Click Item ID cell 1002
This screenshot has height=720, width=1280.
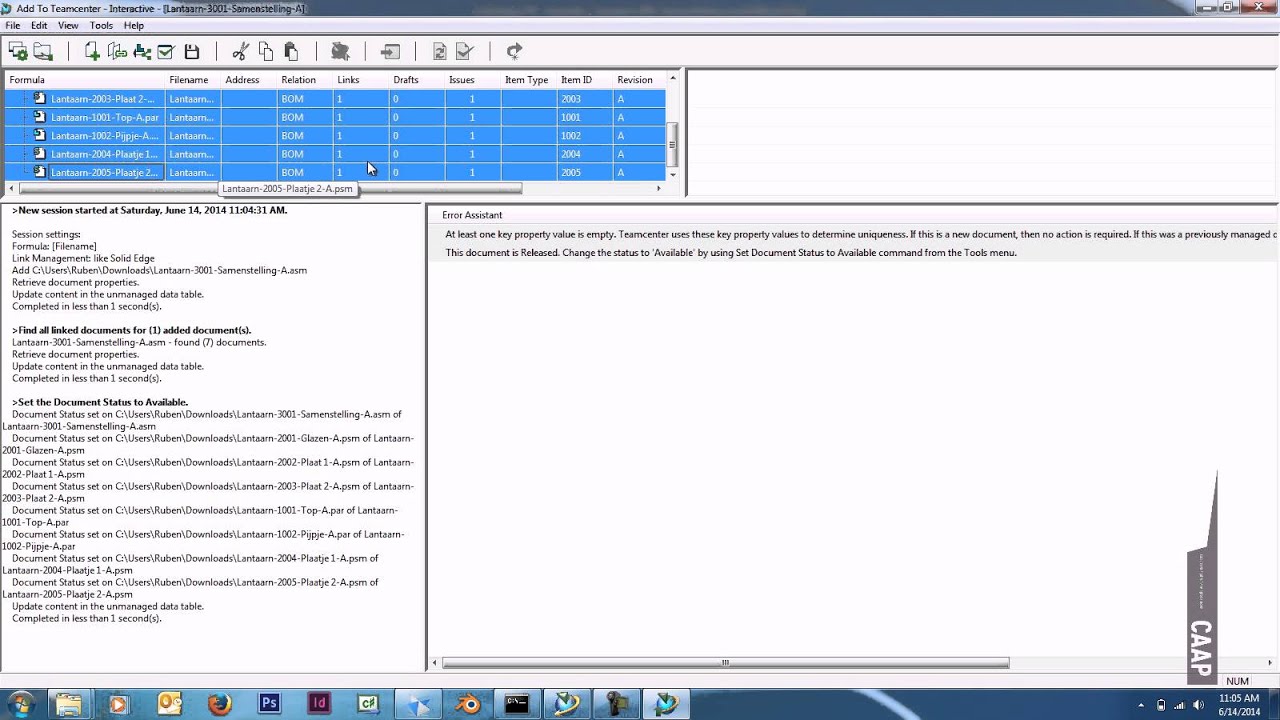click(x=585, y=135)
